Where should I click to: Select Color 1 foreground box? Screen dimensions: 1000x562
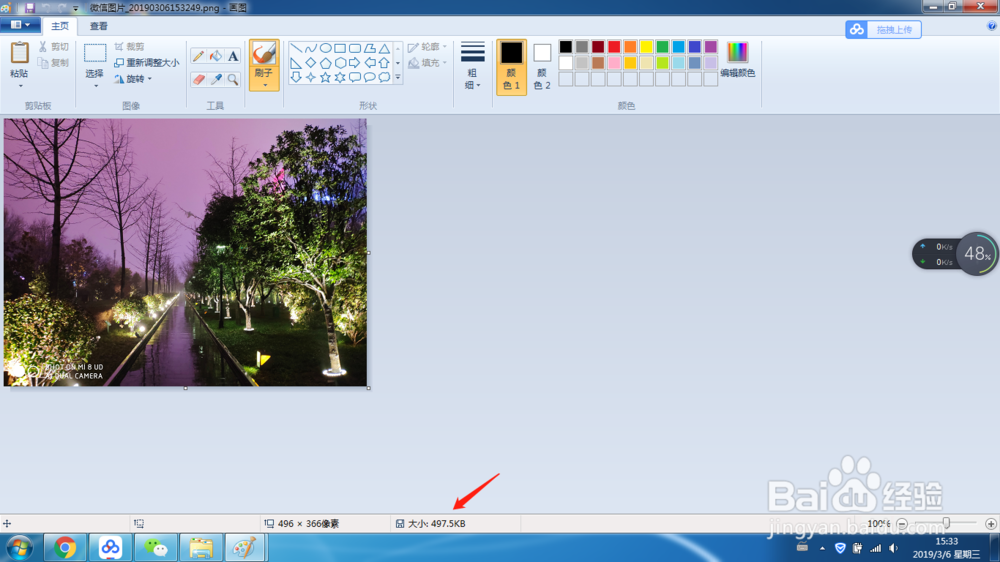(x=511, y=66)
